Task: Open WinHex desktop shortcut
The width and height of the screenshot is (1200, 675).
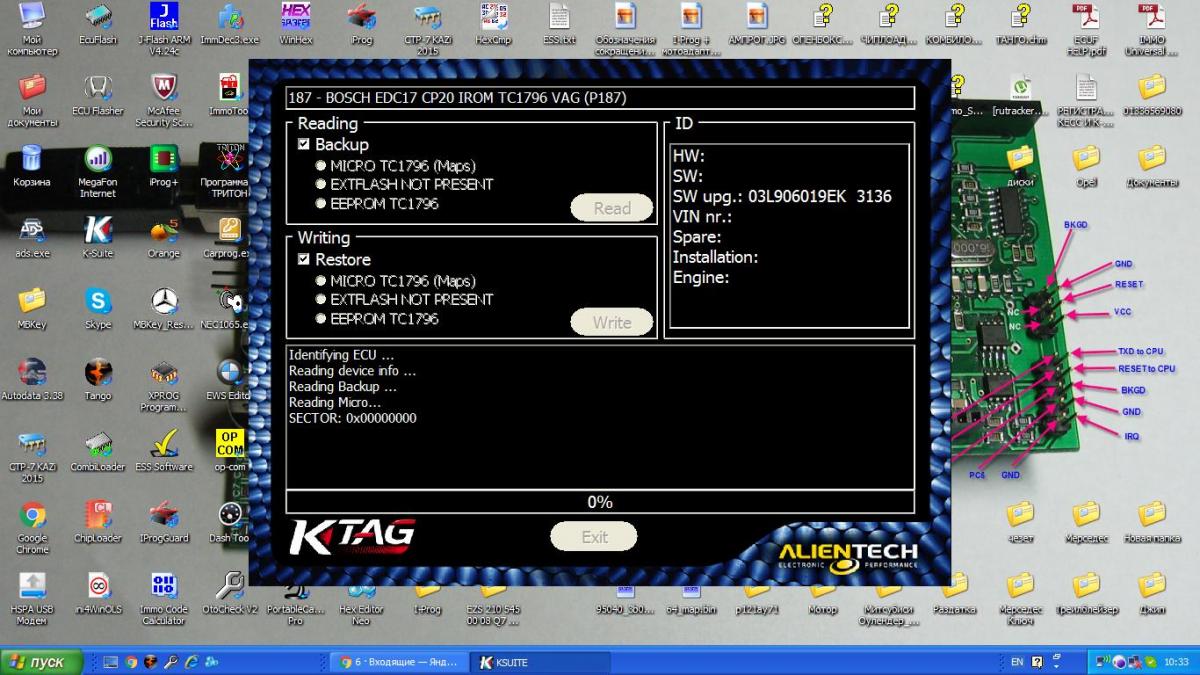Action: (295, 23)
